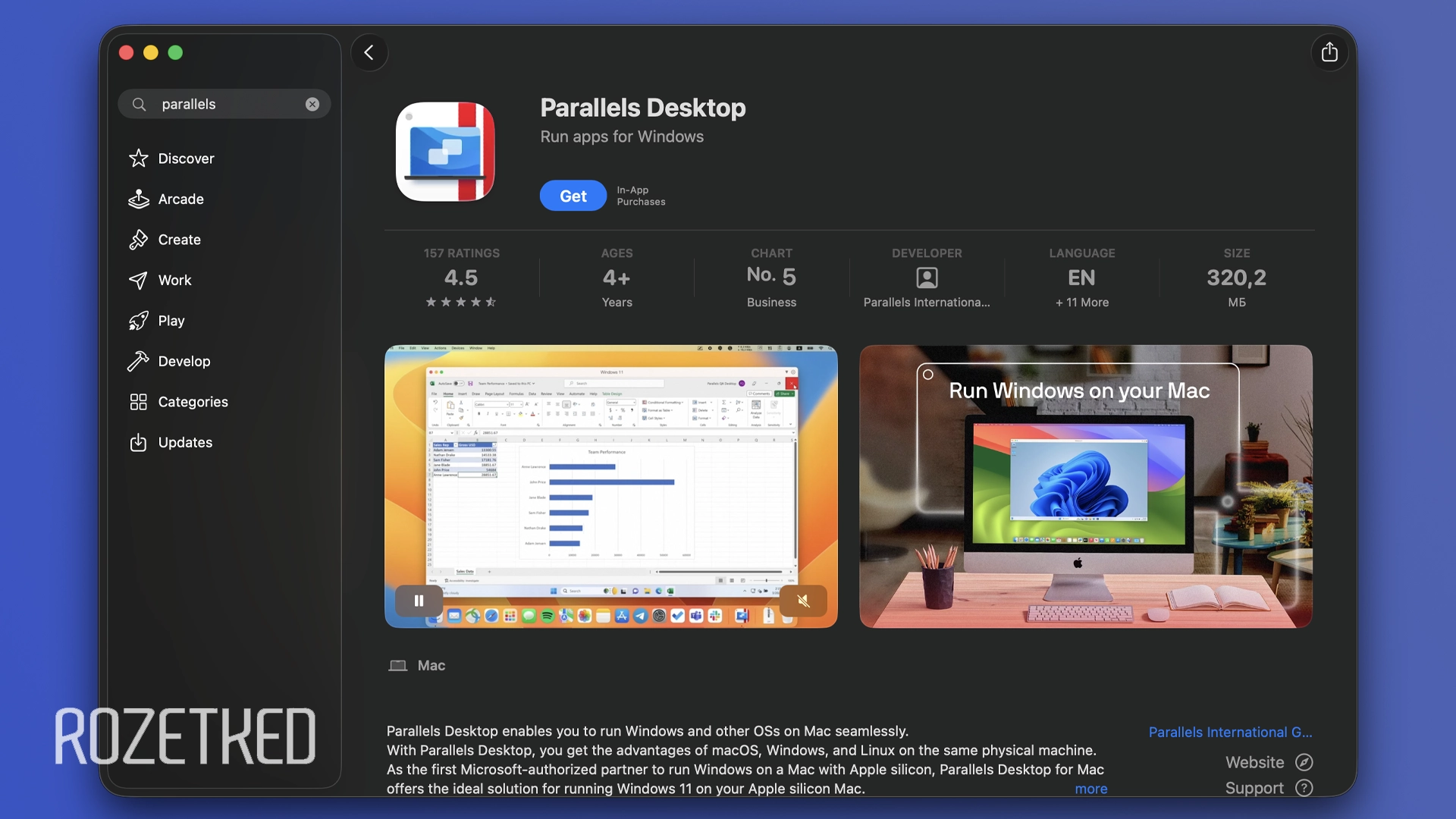Click the Get button for Parallels Desktop
The image size is (1456, 819).
(573, 196)
